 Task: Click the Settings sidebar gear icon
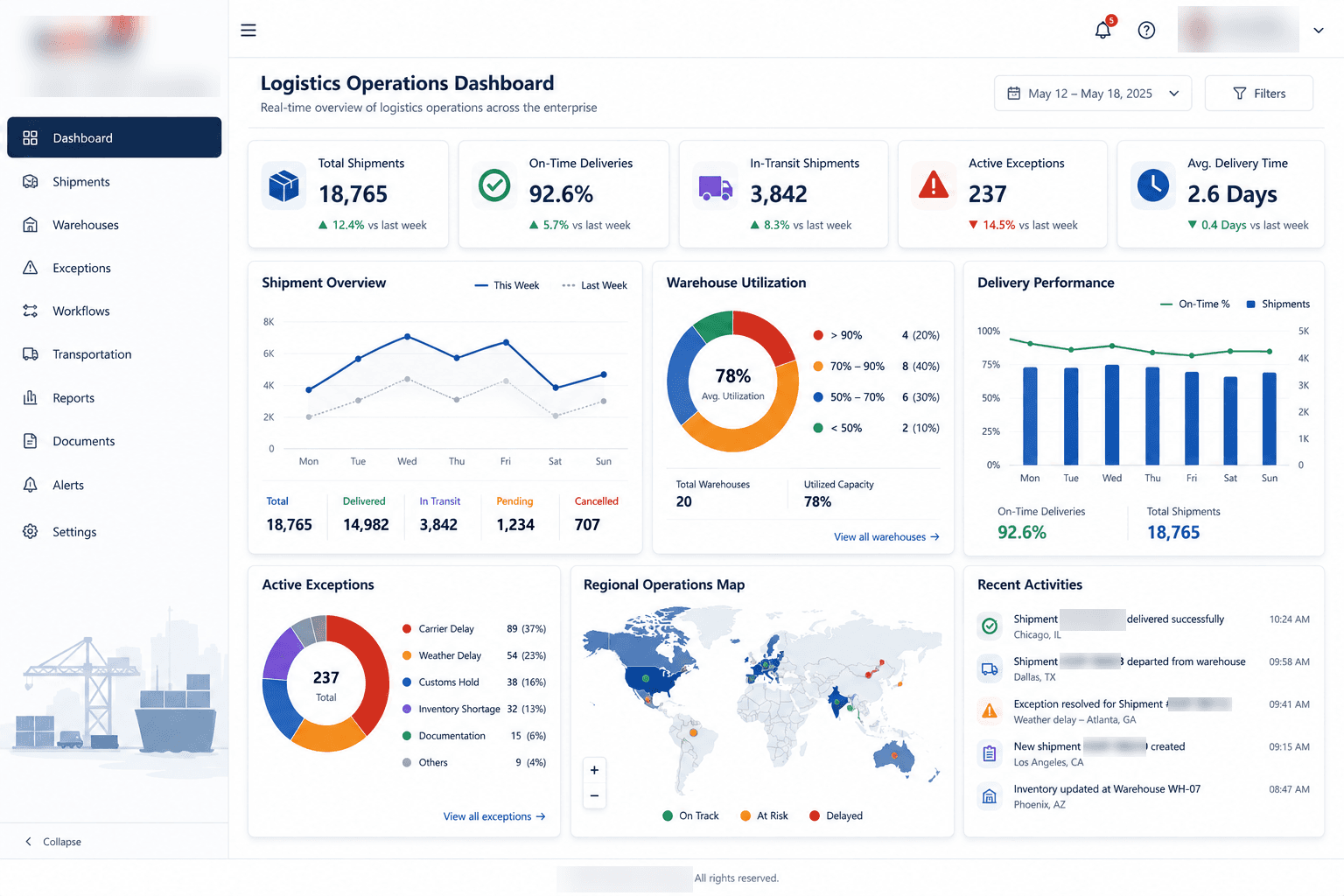tap(31, 531)
